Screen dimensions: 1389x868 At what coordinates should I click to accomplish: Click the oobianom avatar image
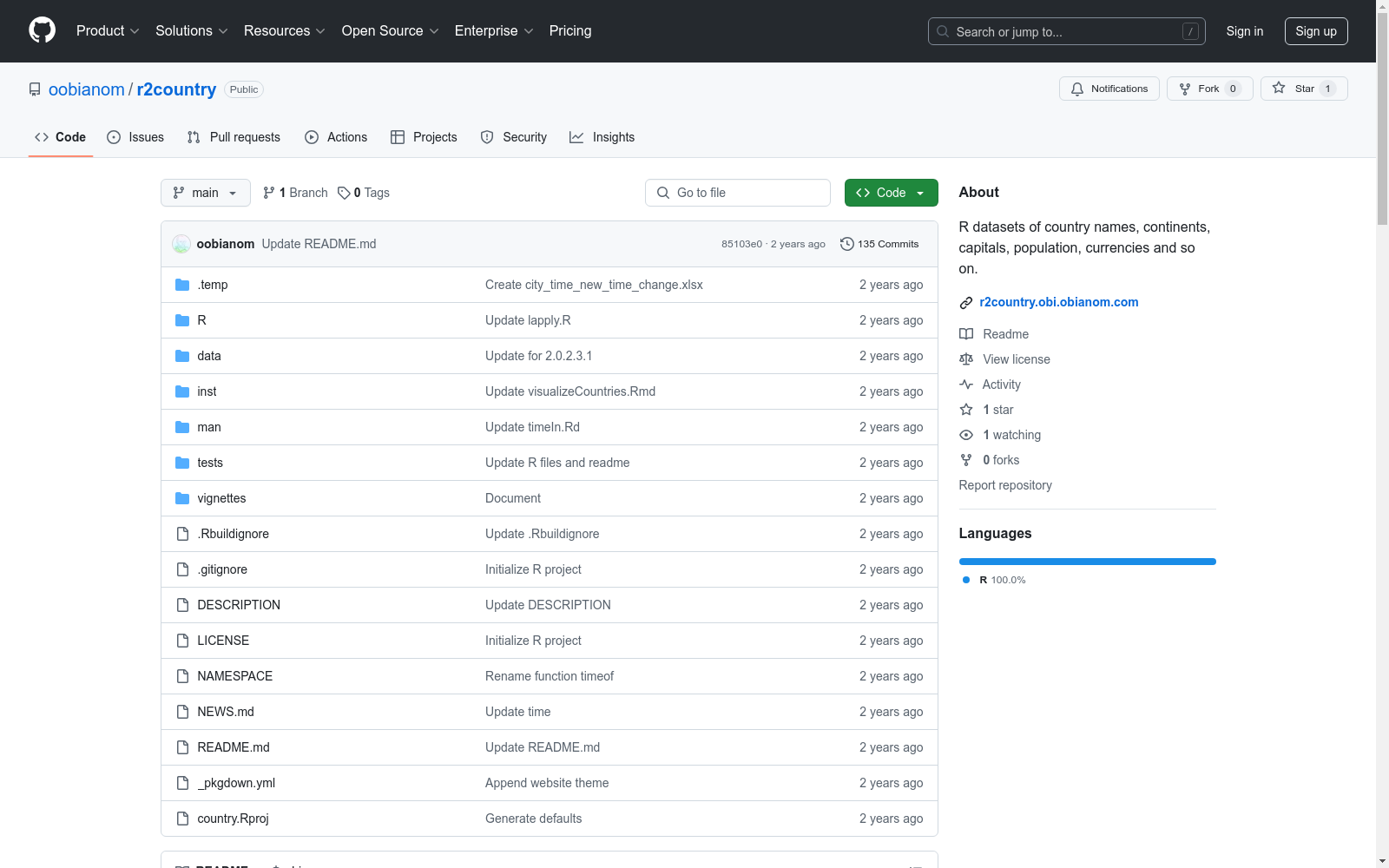click(181, 244)
